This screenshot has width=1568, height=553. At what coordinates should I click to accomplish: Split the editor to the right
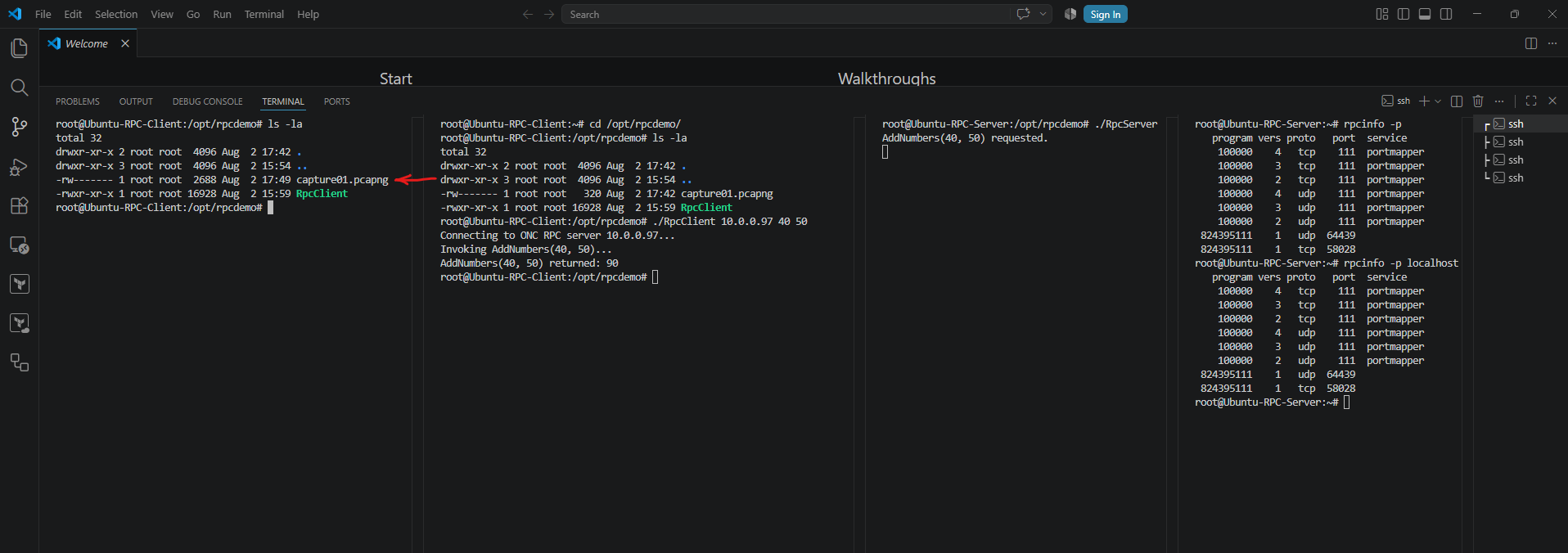click(1531, 43)
